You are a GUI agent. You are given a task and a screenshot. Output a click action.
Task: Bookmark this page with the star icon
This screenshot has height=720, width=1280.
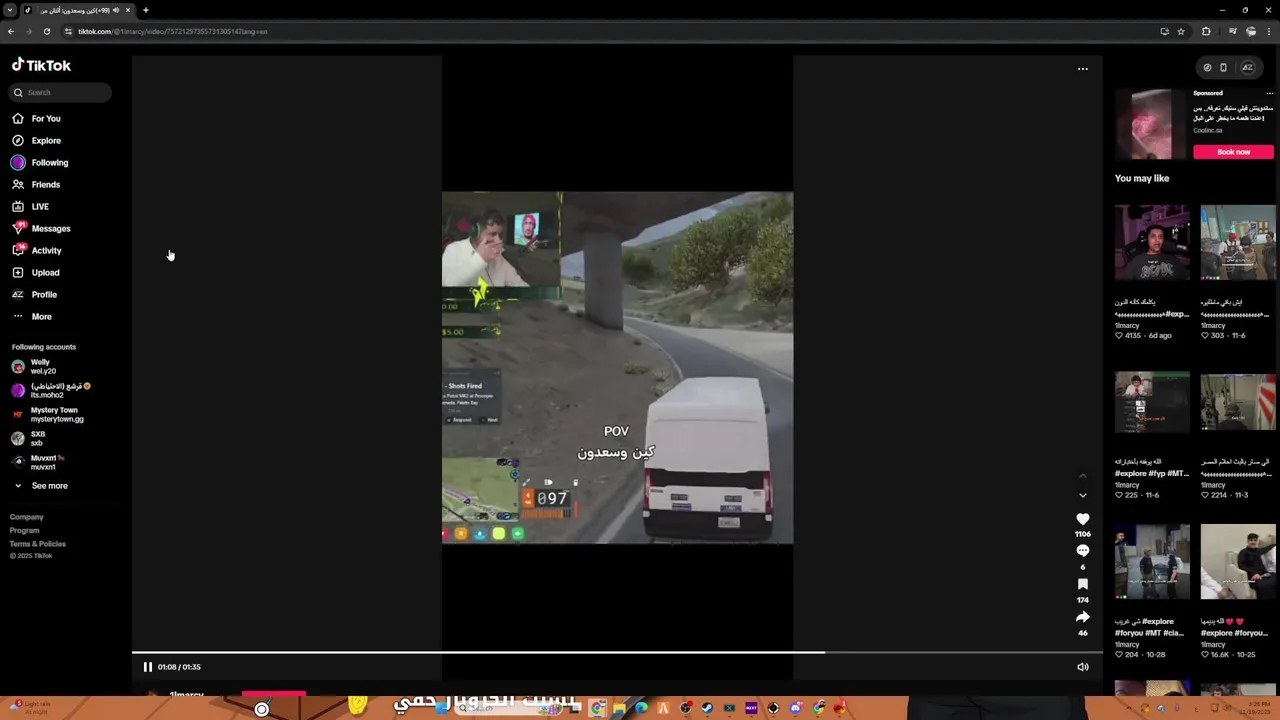(x=1181, y=31)
